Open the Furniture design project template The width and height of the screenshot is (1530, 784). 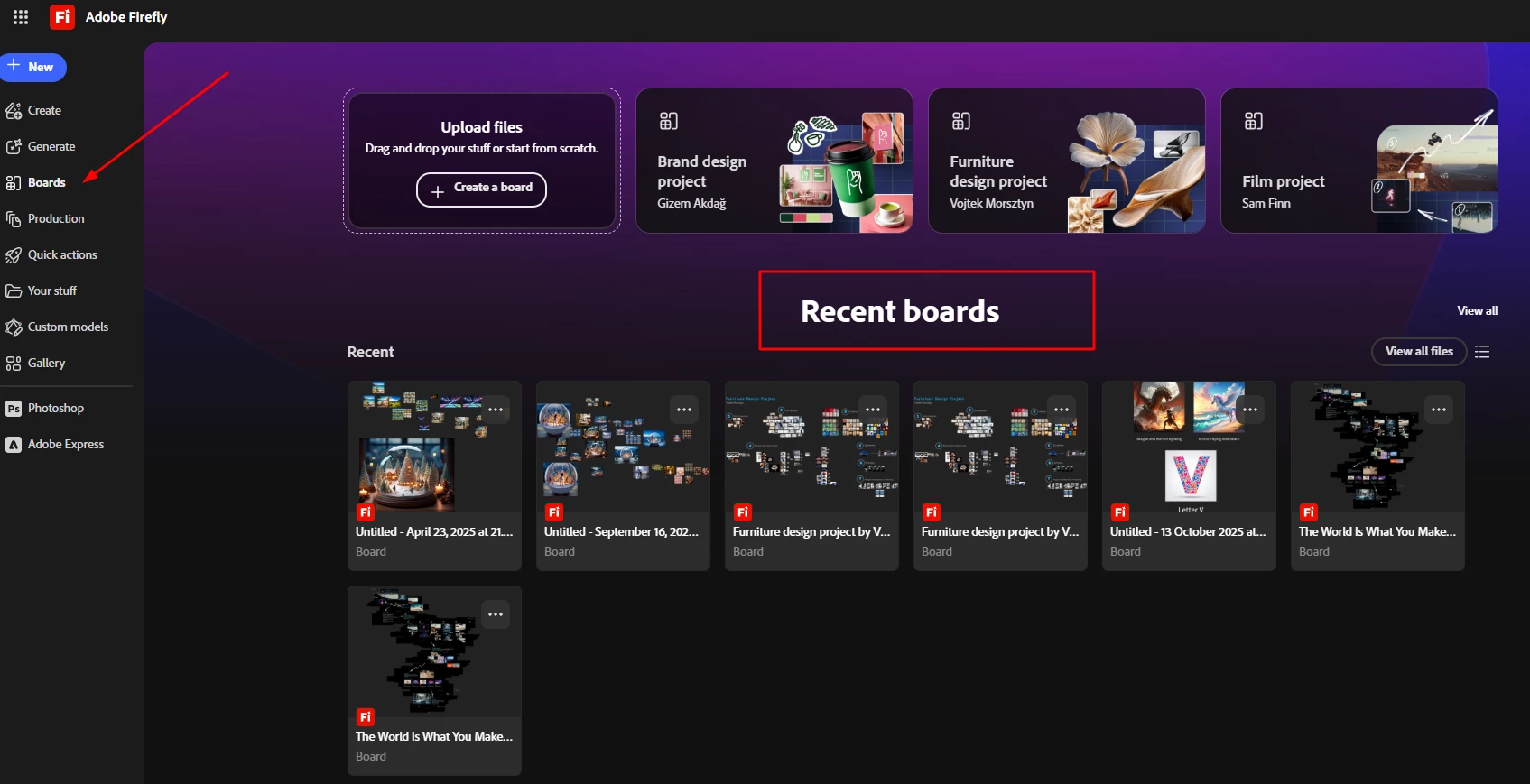pos(1067,161)
